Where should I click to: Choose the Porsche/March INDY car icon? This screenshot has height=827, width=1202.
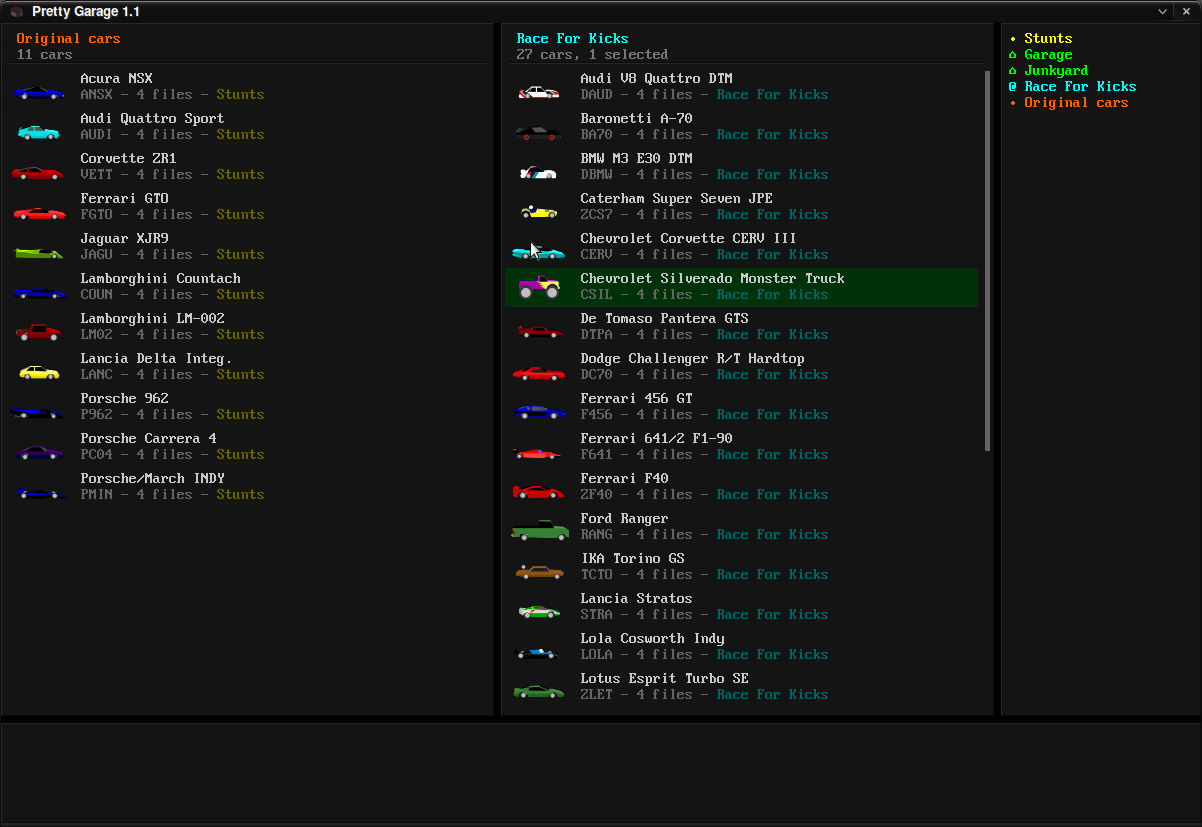[x=39, y=493]
